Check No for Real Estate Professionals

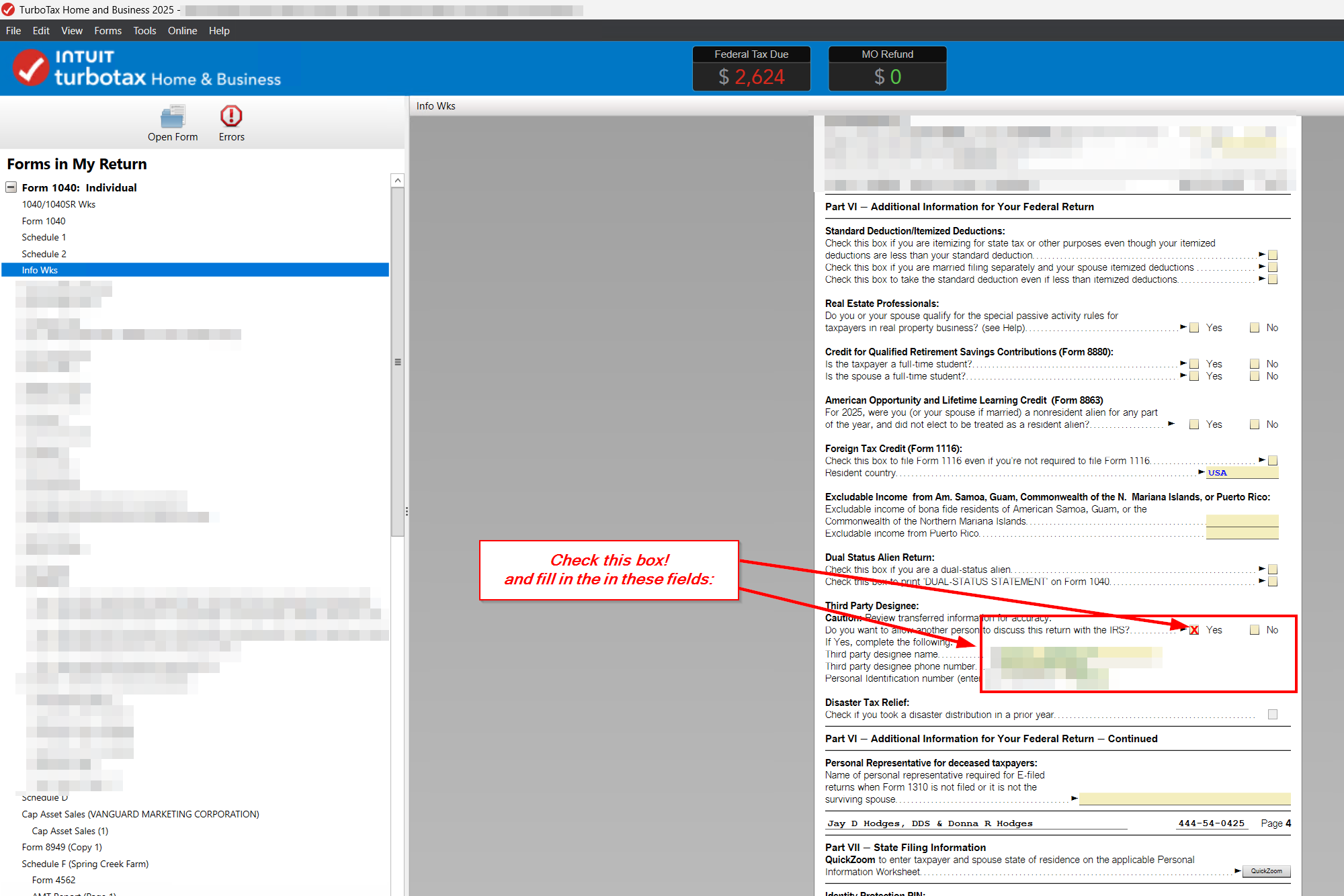[x=1255, y=328]
